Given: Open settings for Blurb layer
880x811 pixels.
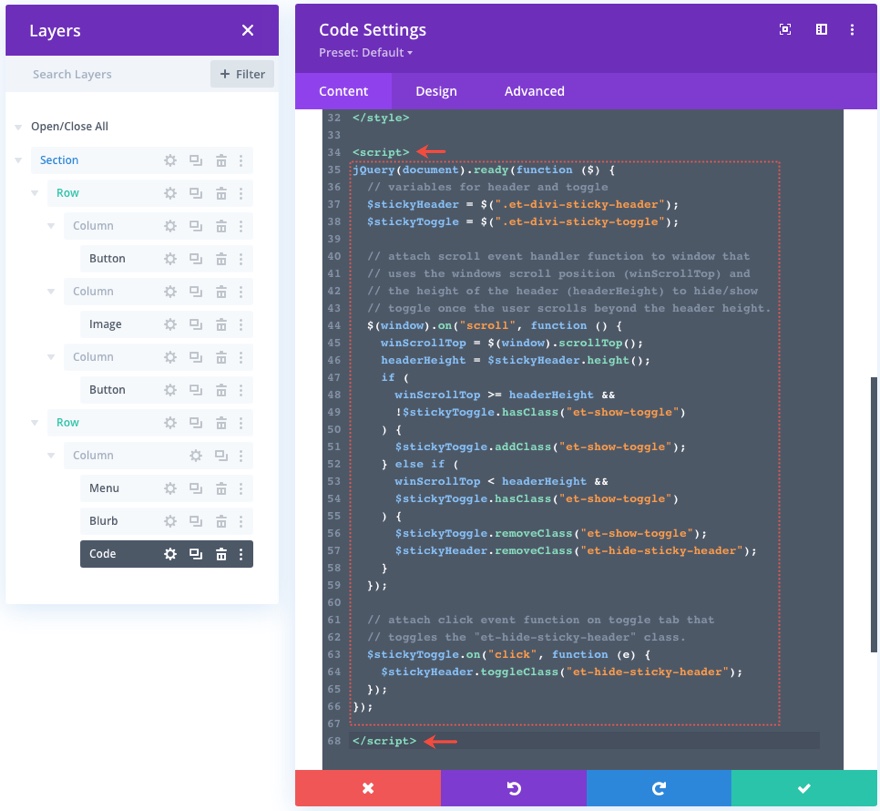Looking at the screenshot, I should pyautogui.click(x=170, y=521).
